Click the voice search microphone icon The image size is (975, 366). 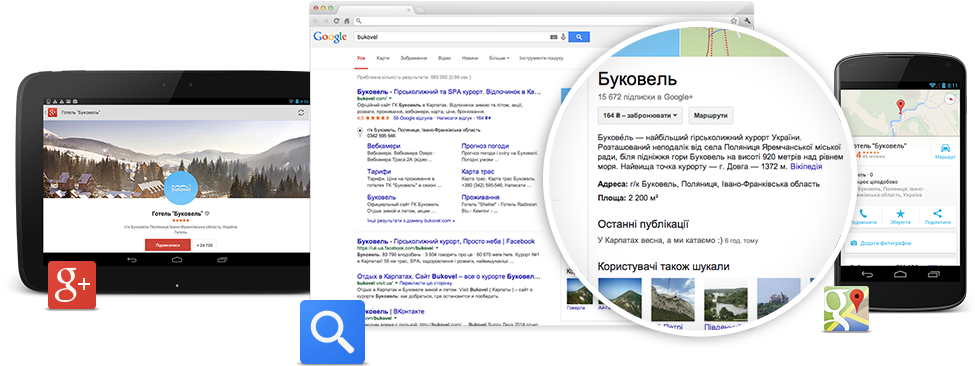pyautogui.click(x=563, y=37)
